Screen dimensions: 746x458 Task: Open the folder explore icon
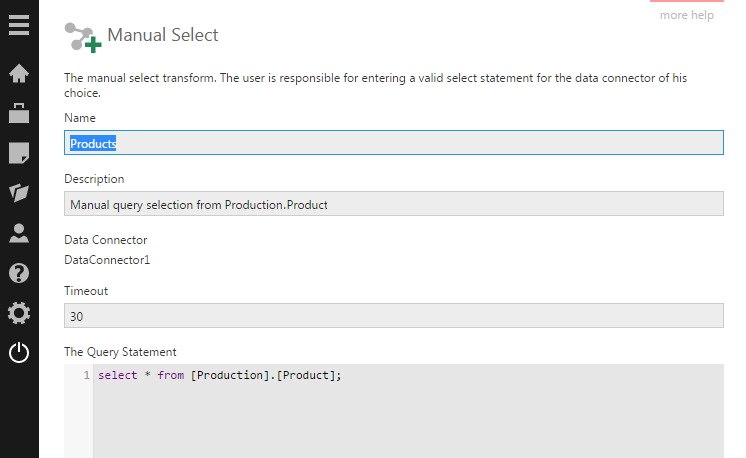click(19, 193)
